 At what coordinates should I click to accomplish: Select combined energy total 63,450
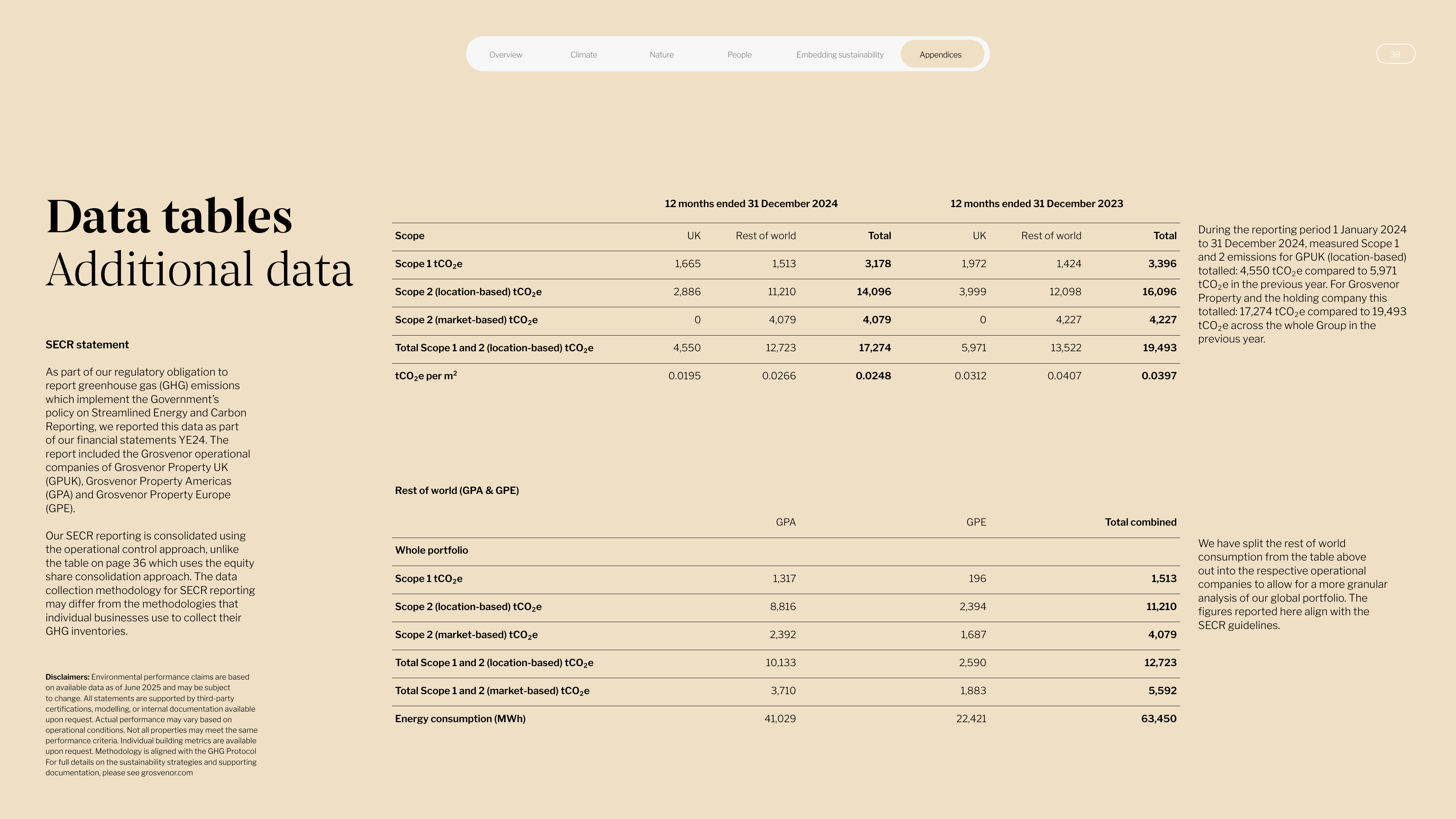click(x=1159, y=719)
